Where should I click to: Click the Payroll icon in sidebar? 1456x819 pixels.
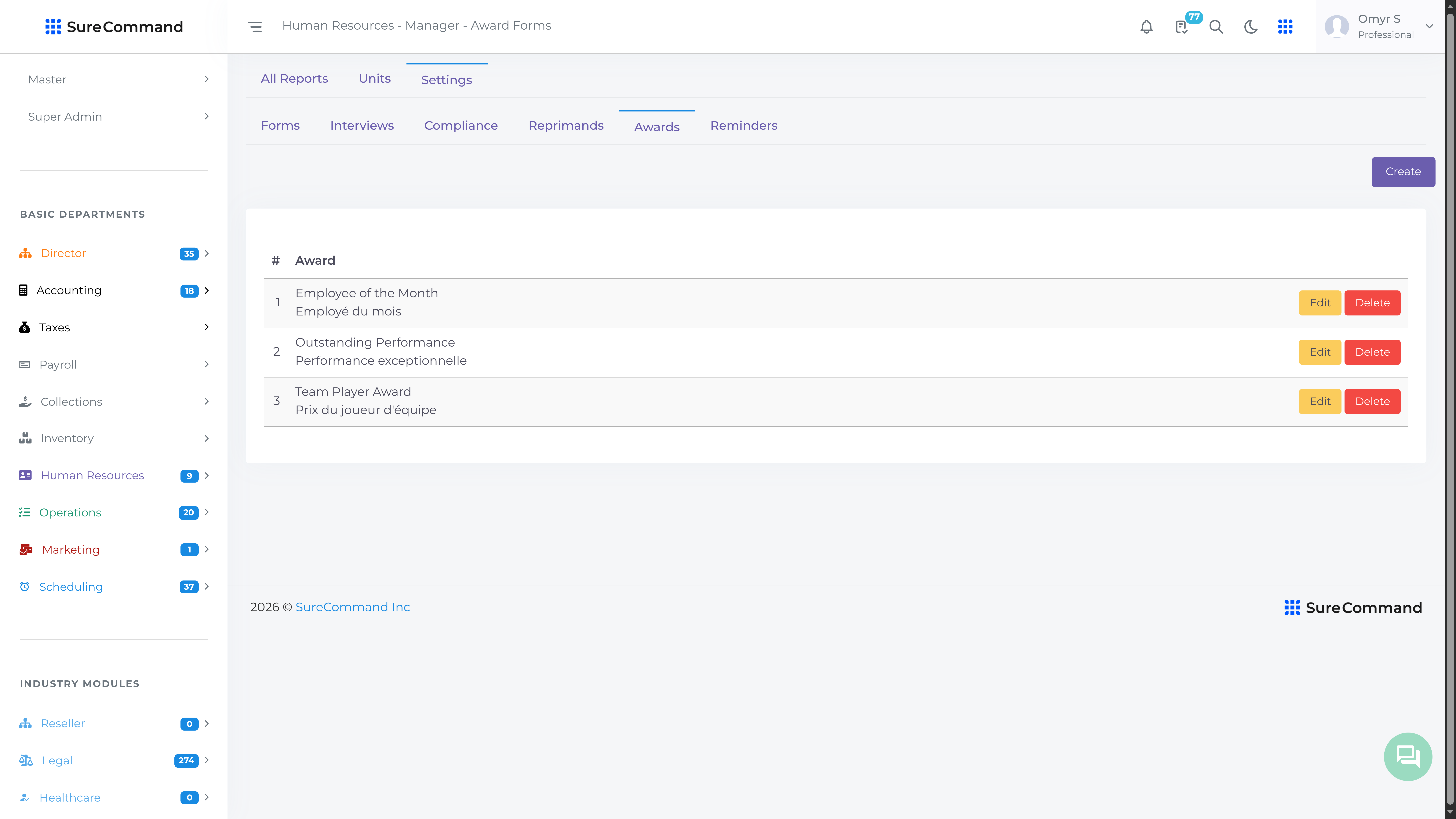pyautogui.click(x=24, y=365)
